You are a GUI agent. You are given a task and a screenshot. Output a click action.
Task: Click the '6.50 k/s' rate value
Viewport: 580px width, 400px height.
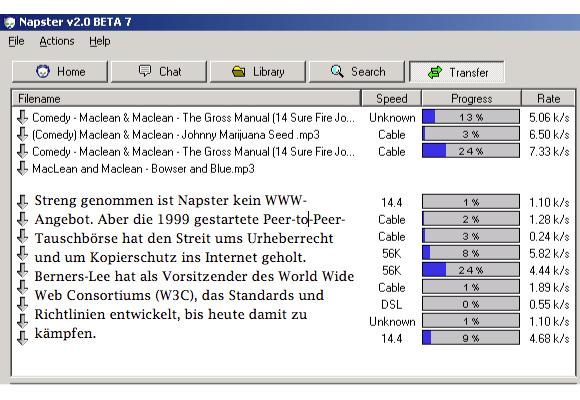tap(549, 134)
